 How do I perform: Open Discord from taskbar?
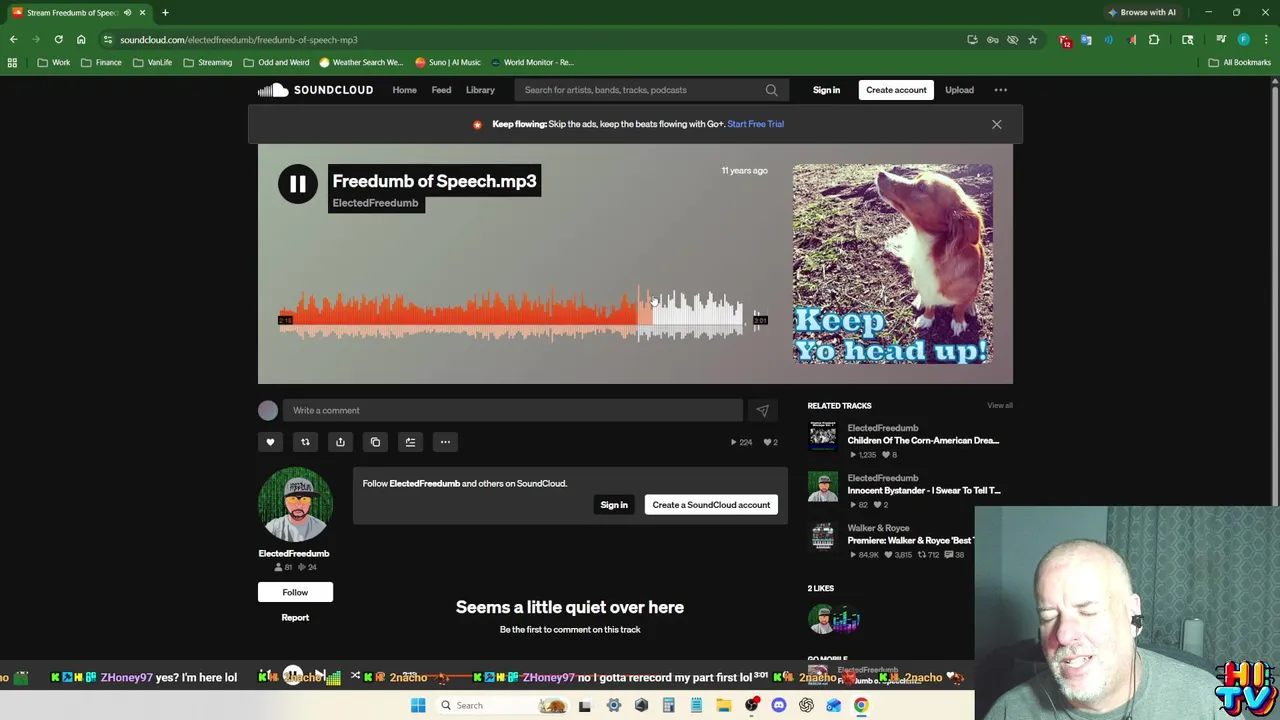click(778, 705)
